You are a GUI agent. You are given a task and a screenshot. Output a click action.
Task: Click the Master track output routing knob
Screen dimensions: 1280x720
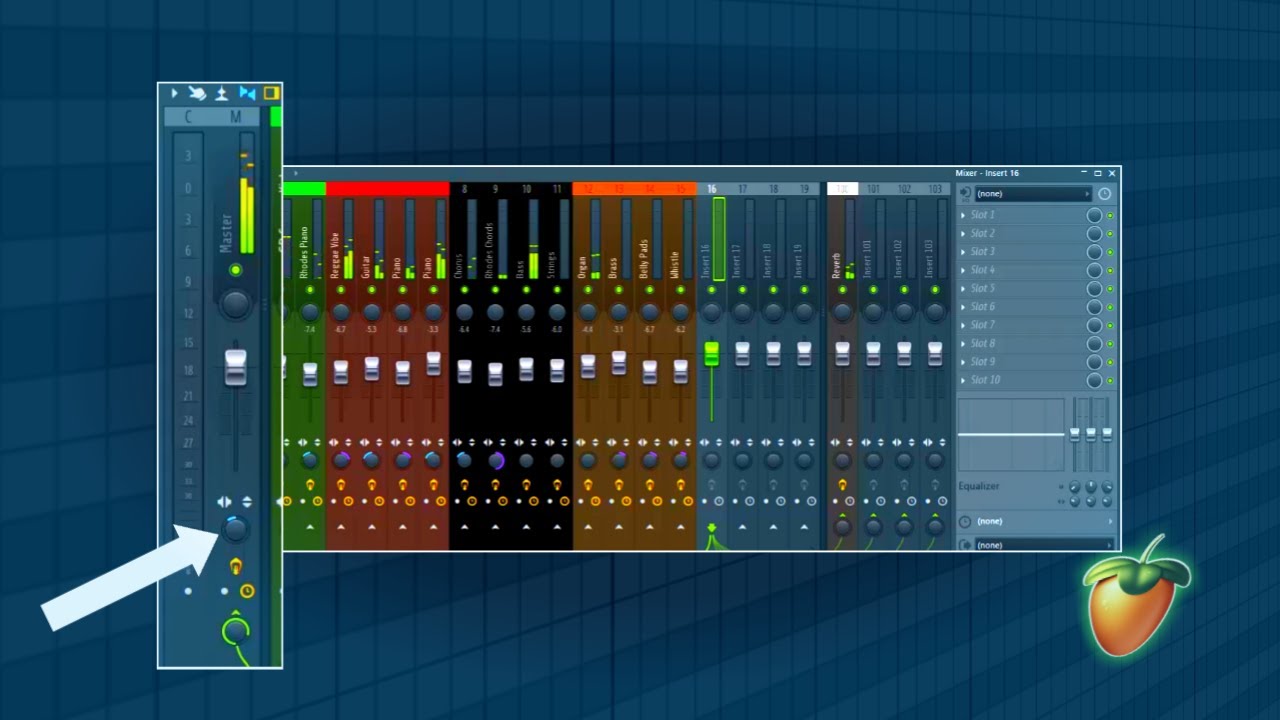pyautogui.click(x=235, y=630)
